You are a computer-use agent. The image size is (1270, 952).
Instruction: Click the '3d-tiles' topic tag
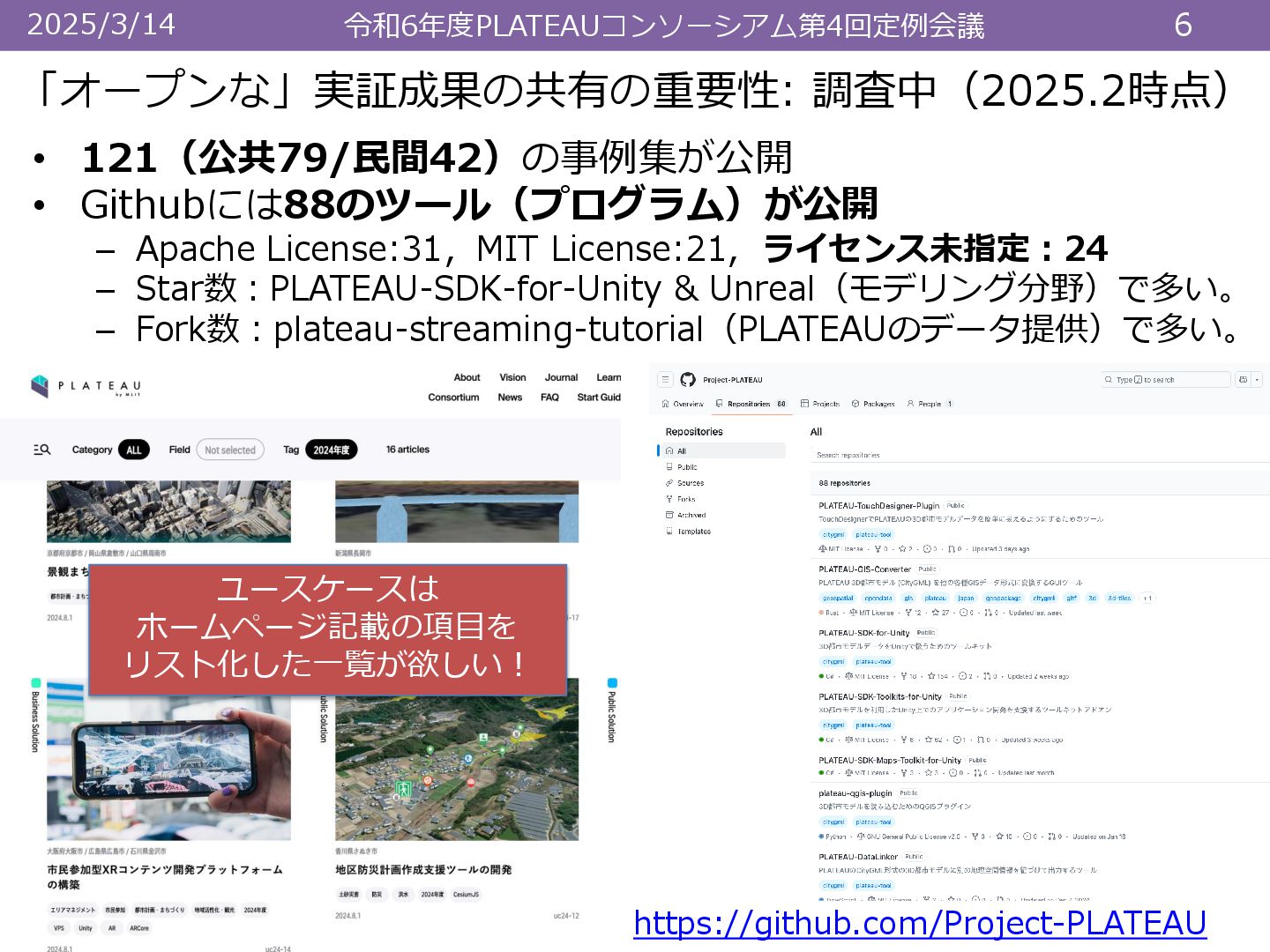point(1119,599)
